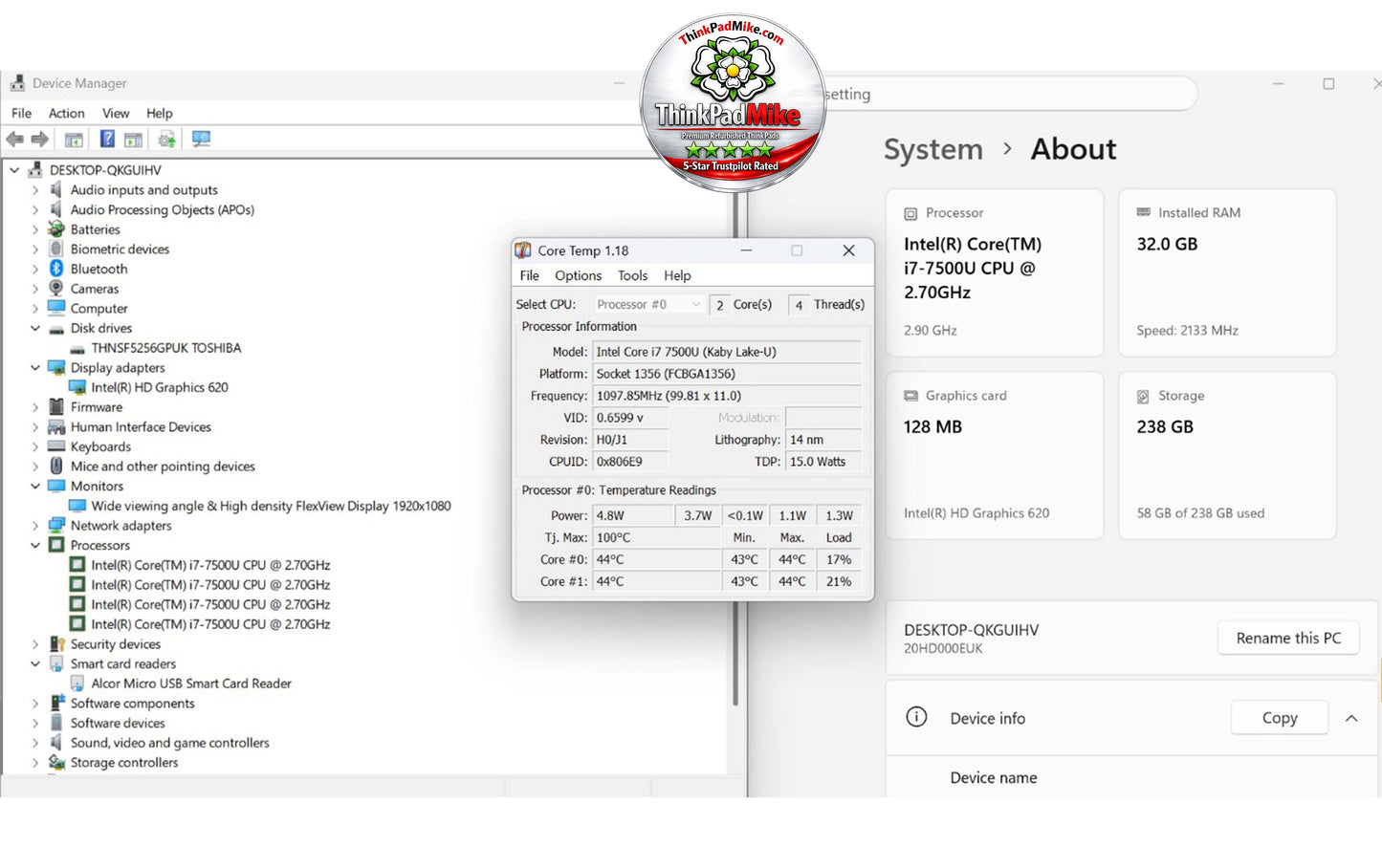Viewport: 1382px width, 868px height.
Task: Select the Cameras category icon
Action: click(x=56, y=289)
